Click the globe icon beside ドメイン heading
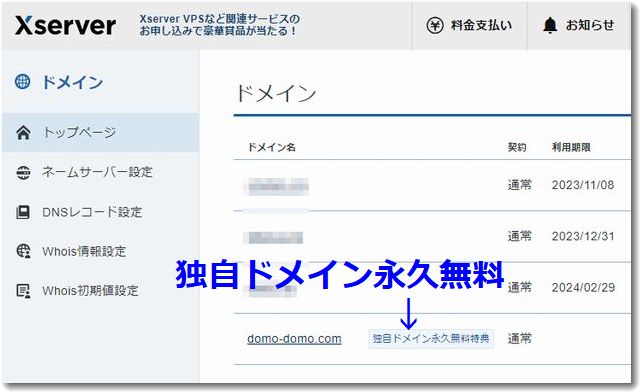Screen dimensions: 640x392 [x=22, y=82]
